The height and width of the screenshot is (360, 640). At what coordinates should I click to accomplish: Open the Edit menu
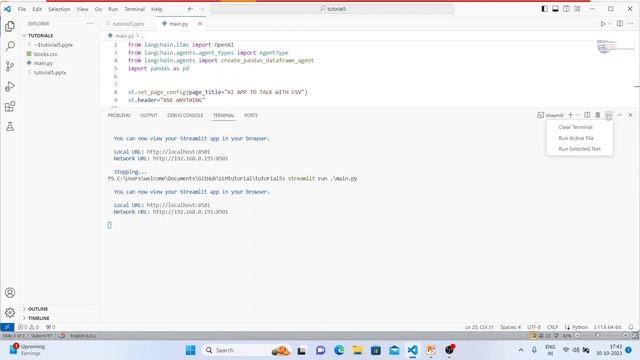(37, 9)
